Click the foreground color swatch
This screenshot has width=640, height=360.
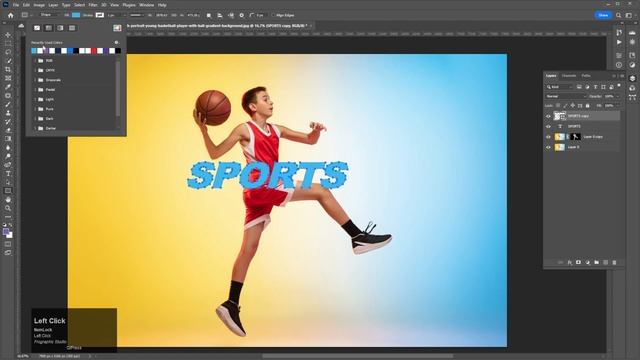tap(6, 231)
